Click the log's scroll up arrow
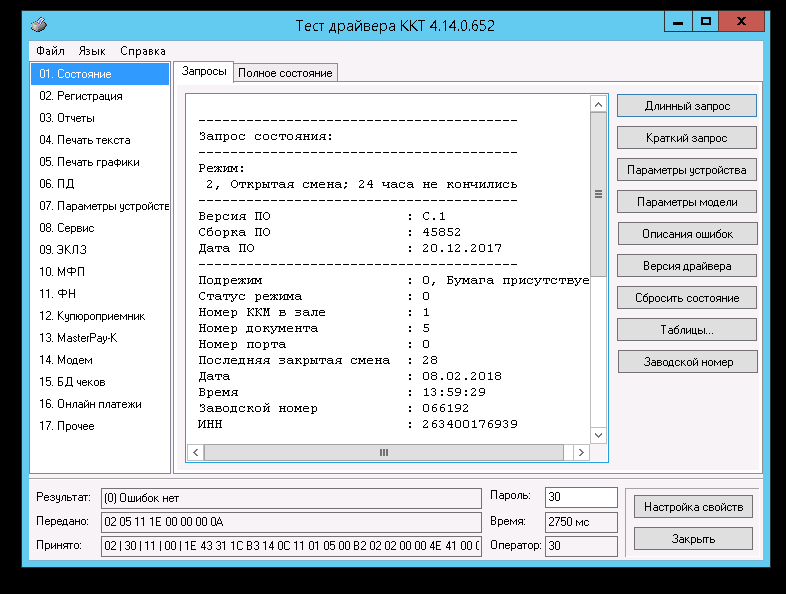The width and height of the screenshot is (786, 594). tap(598, 104)
